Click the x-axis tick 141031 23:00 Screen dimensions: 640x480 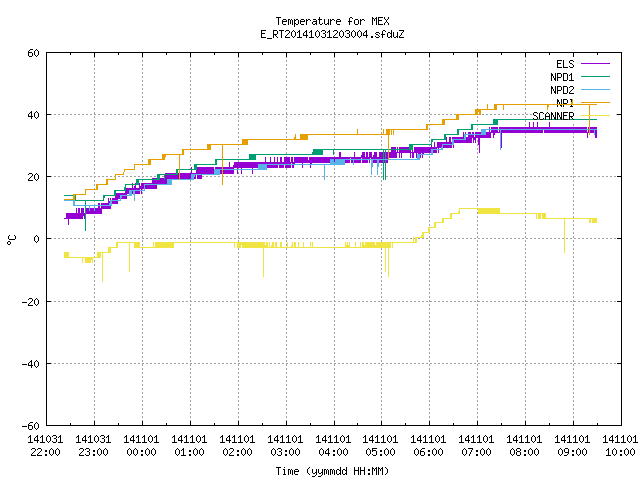[93, 446]
